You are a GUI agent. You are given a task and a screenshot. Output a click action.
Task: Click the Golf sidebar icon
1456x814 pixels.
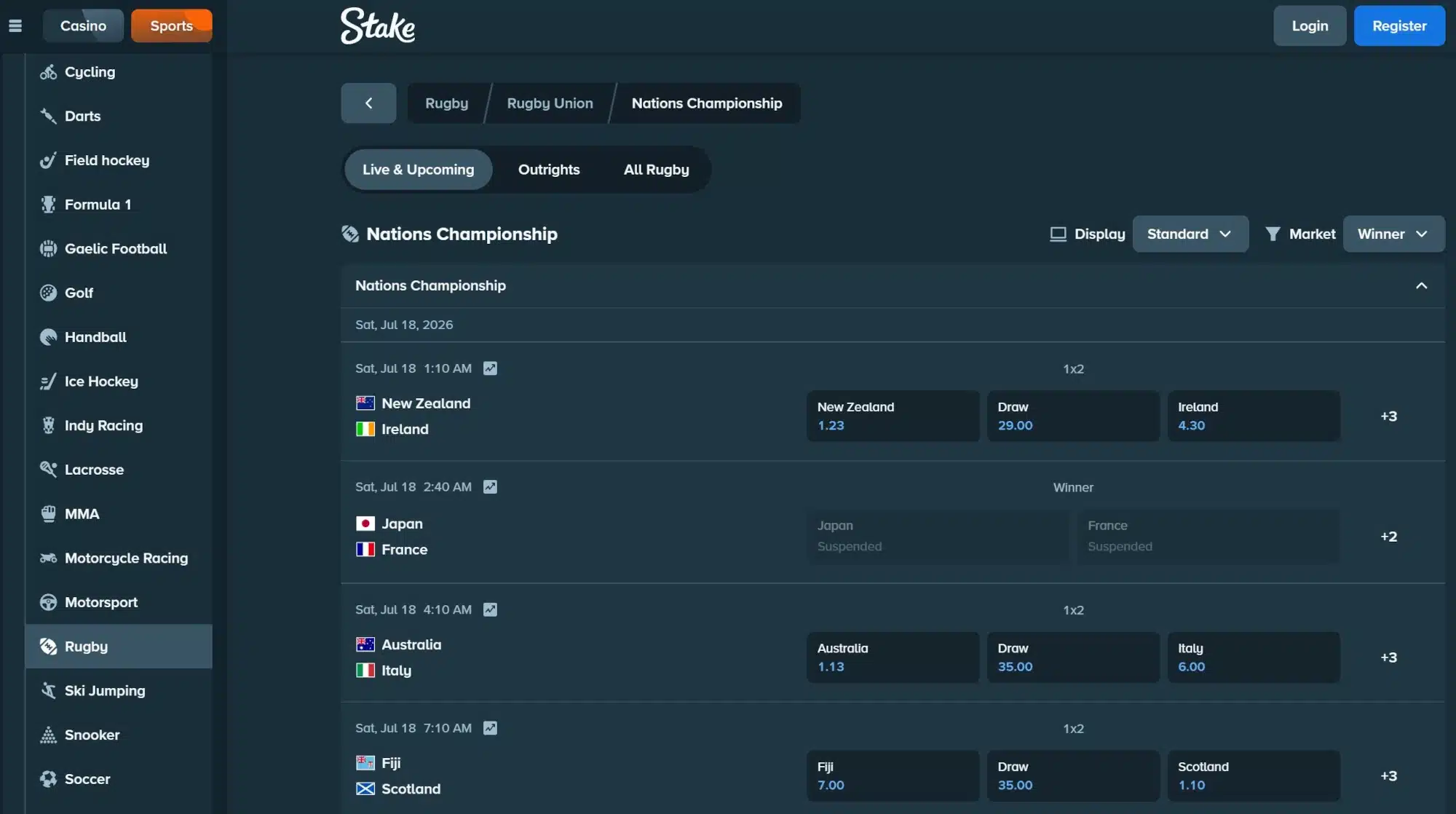point(48,293)
